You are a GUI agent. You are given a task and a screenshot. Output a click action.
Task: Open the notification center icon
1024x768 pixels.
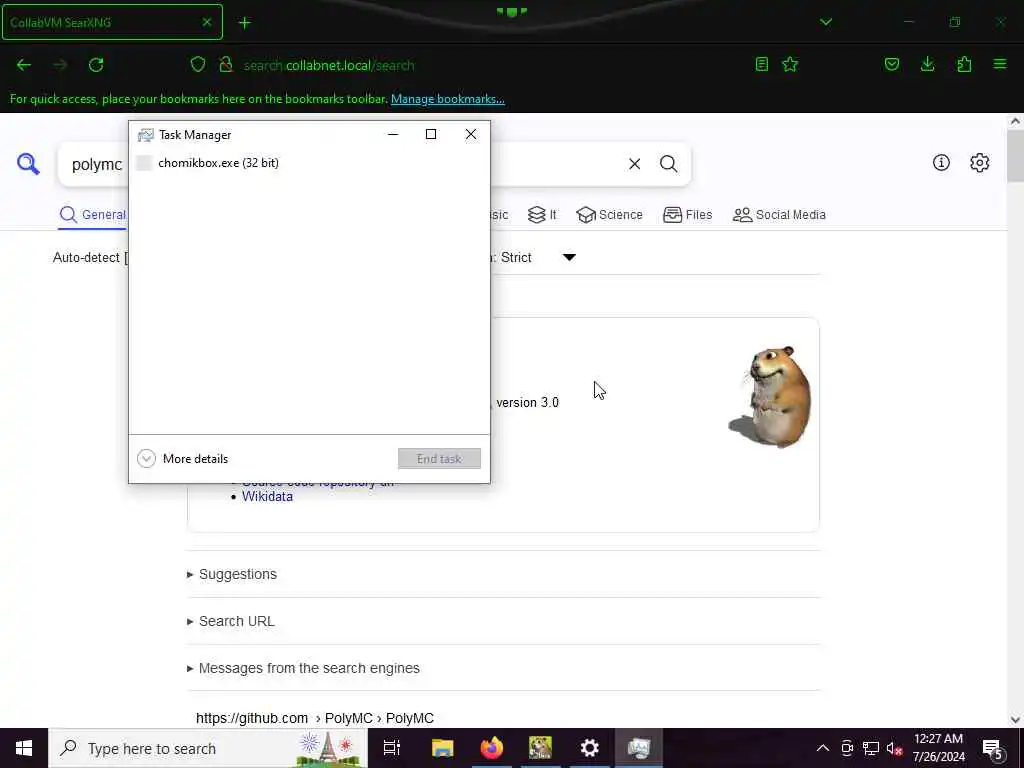[x=993, y=750]
